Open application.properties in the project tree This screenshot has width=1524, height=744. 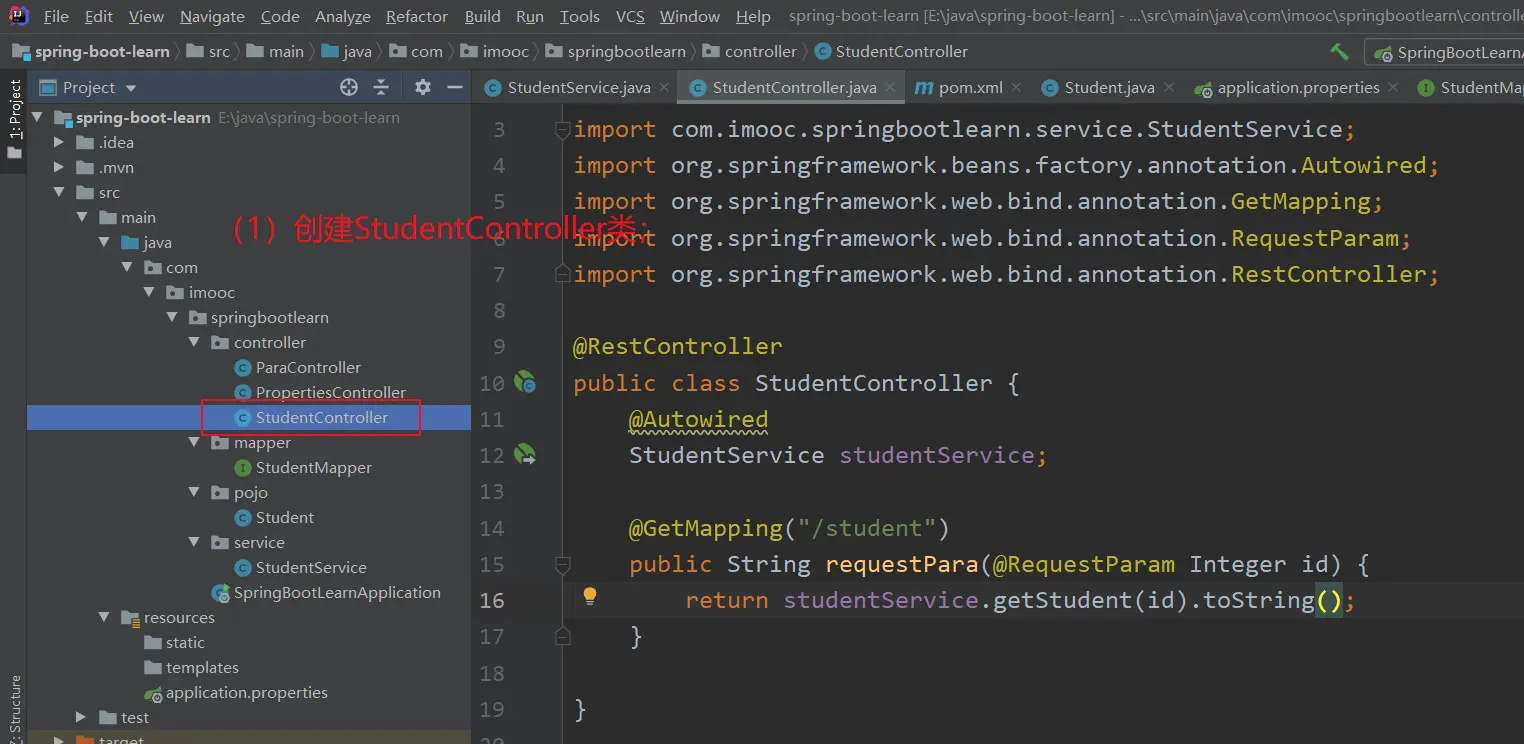point(246,692)
